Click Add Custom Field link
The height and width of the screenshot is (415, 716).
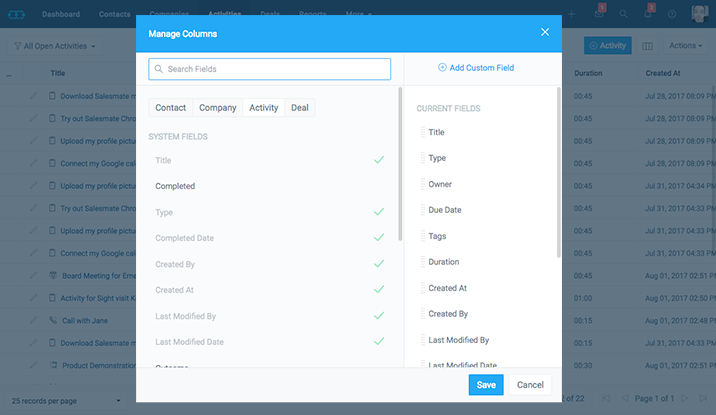click(481, 68)
